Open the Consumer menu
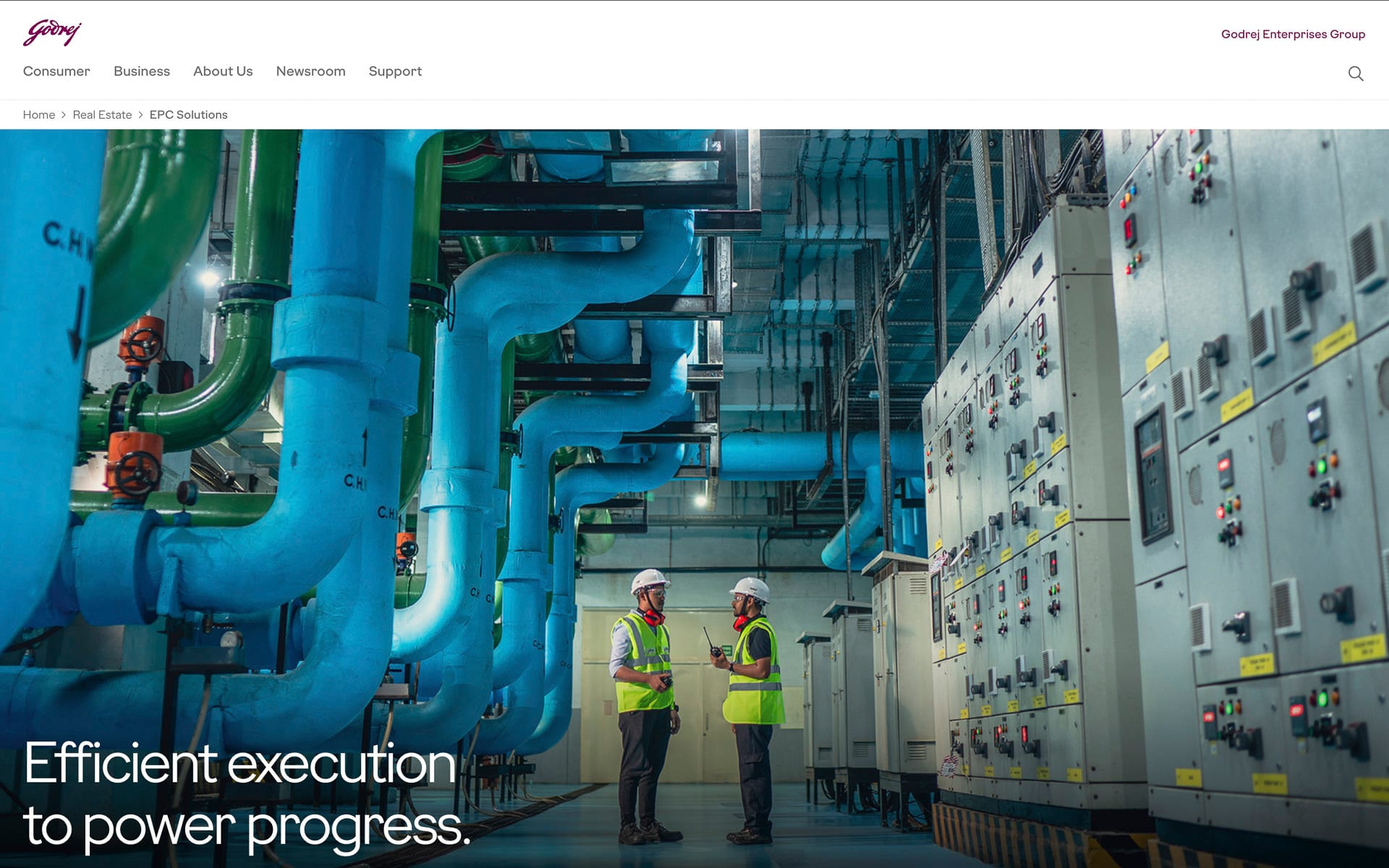 click(x=56, y=72)
